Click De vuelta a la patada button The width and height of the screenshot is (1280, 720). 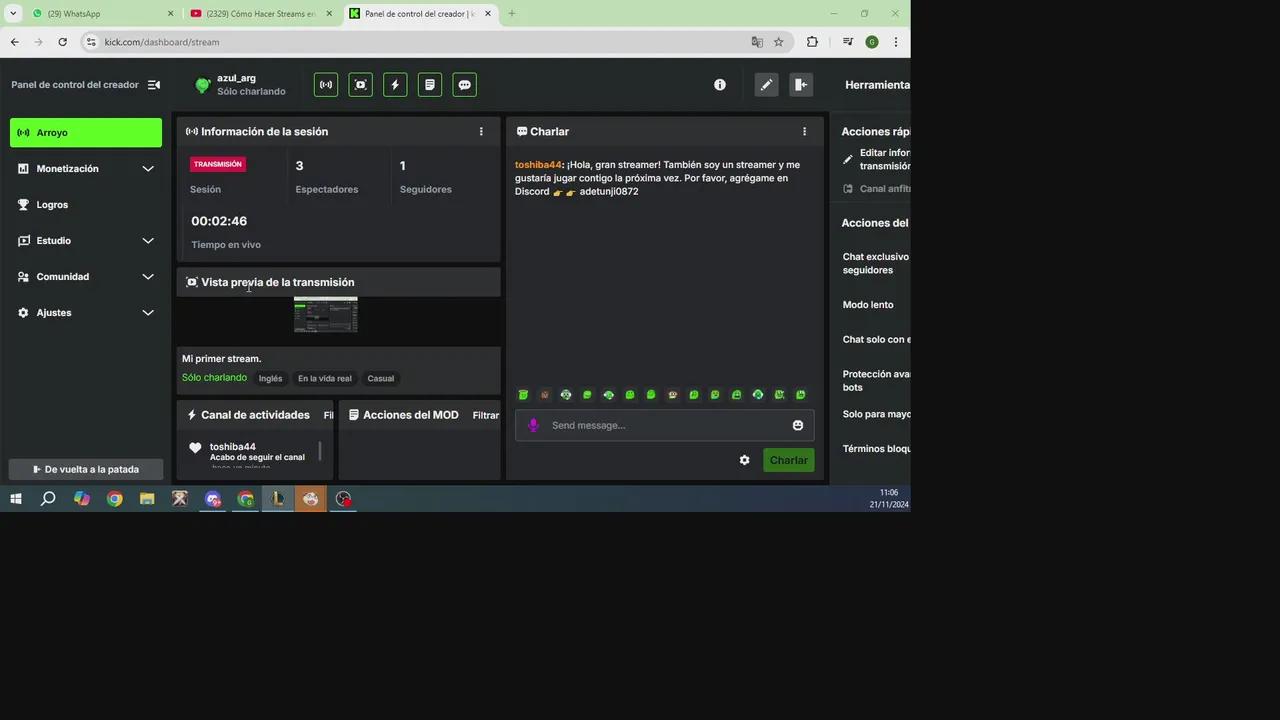(86, 469)
